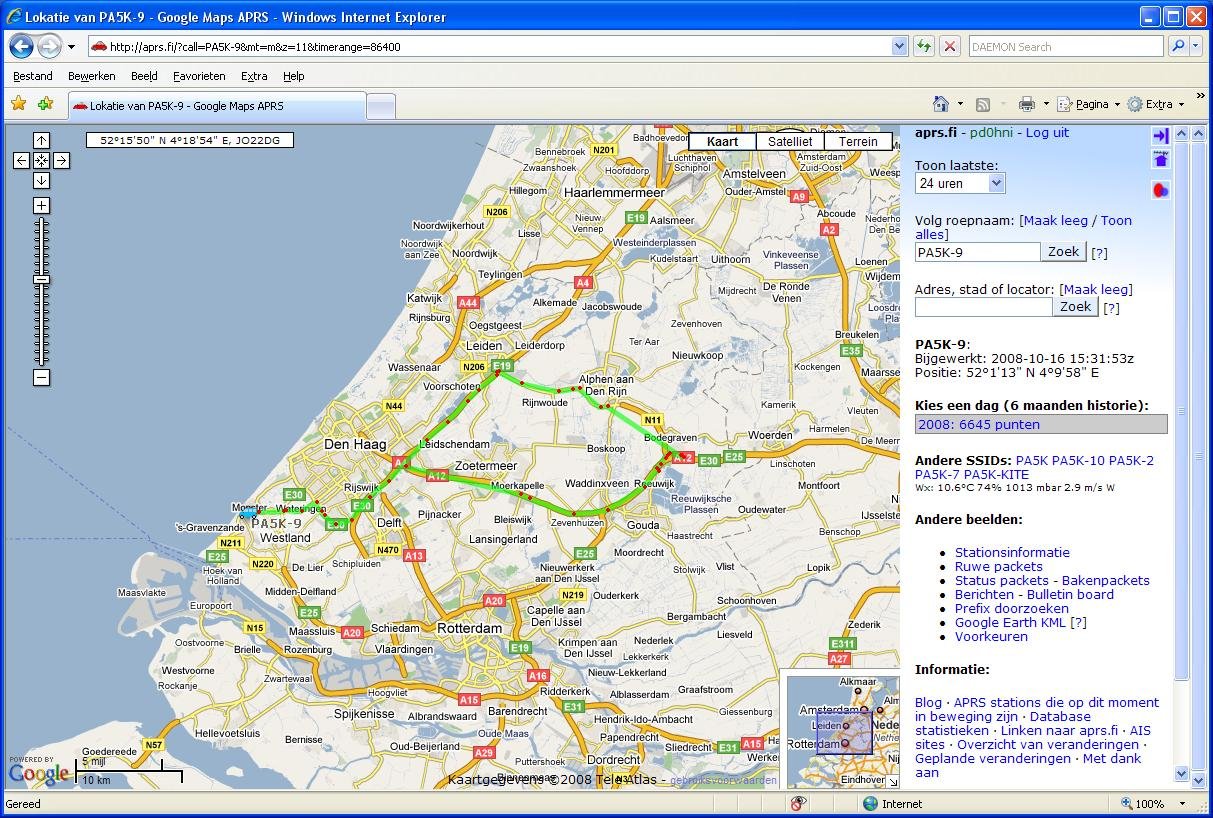Collapse the sidebar with the purple arrow icon
Image resolution: width=1213 pixels, height=818 pixels.
coord(1160,136)
